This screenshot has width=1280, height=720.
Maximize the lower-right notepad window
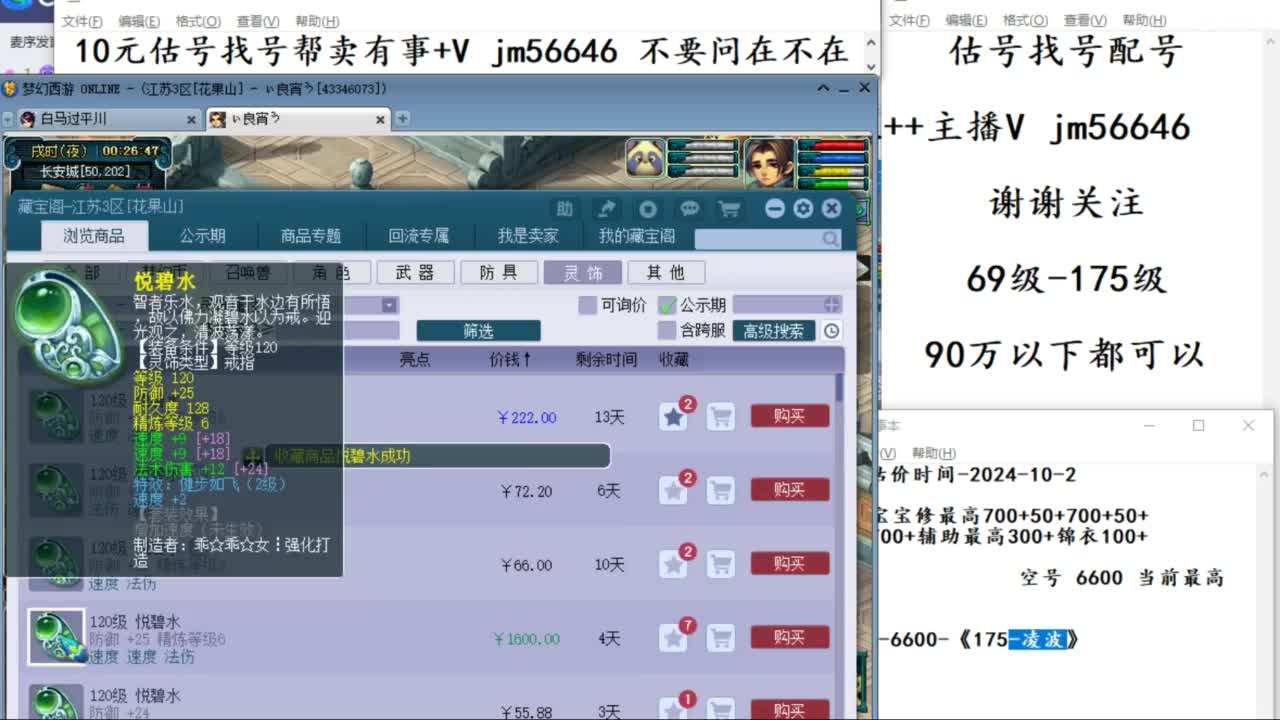[1198, 425]
